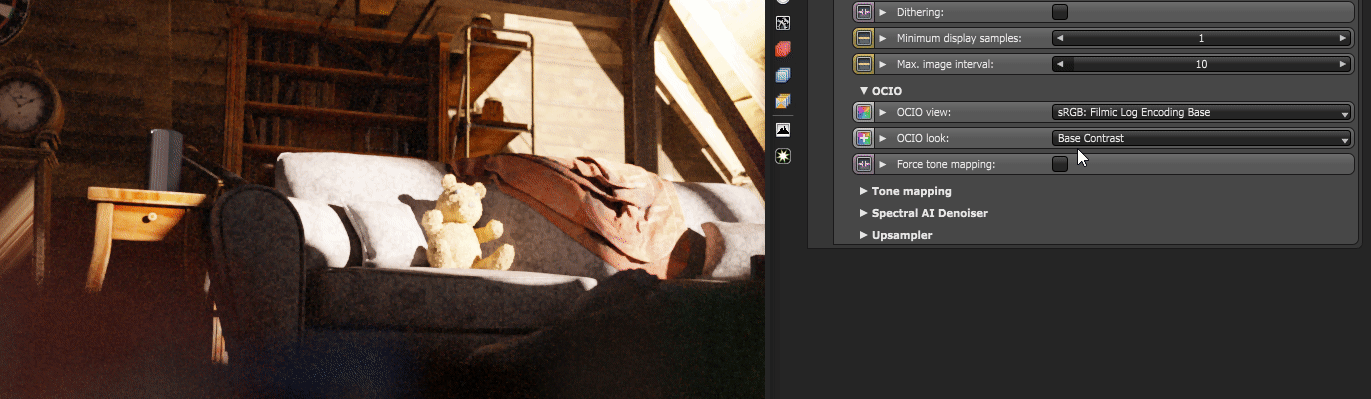
Task: Click the mountain image sidebar icon
Action: point(783,130)
